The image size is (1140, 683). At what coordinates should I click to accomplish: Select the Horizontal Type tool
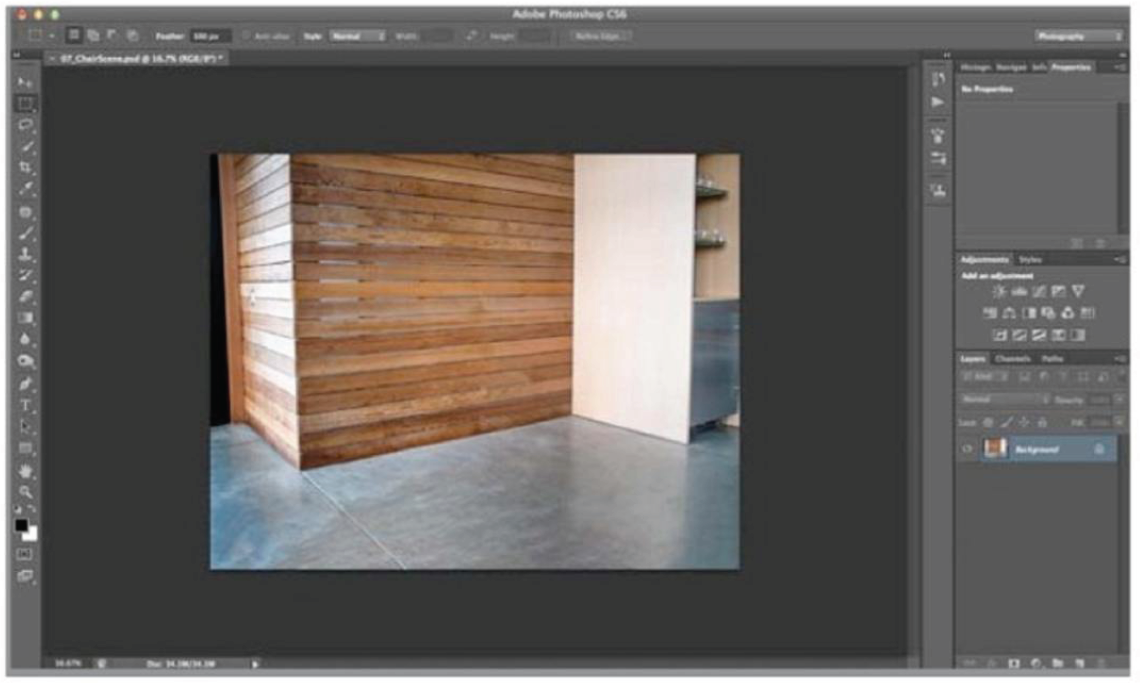point(25,405)
